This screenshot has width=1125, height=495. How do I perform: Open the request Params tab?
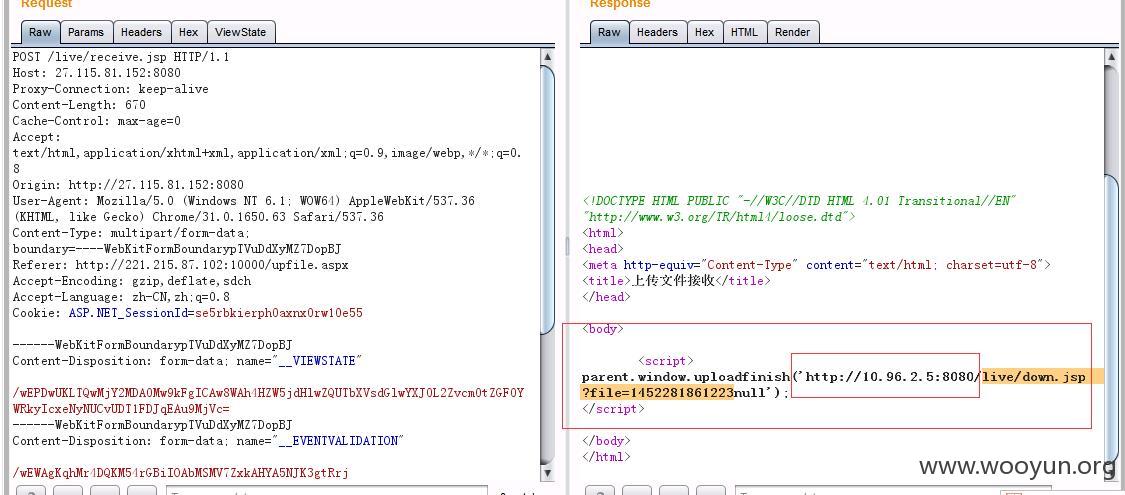pos(86,32)
